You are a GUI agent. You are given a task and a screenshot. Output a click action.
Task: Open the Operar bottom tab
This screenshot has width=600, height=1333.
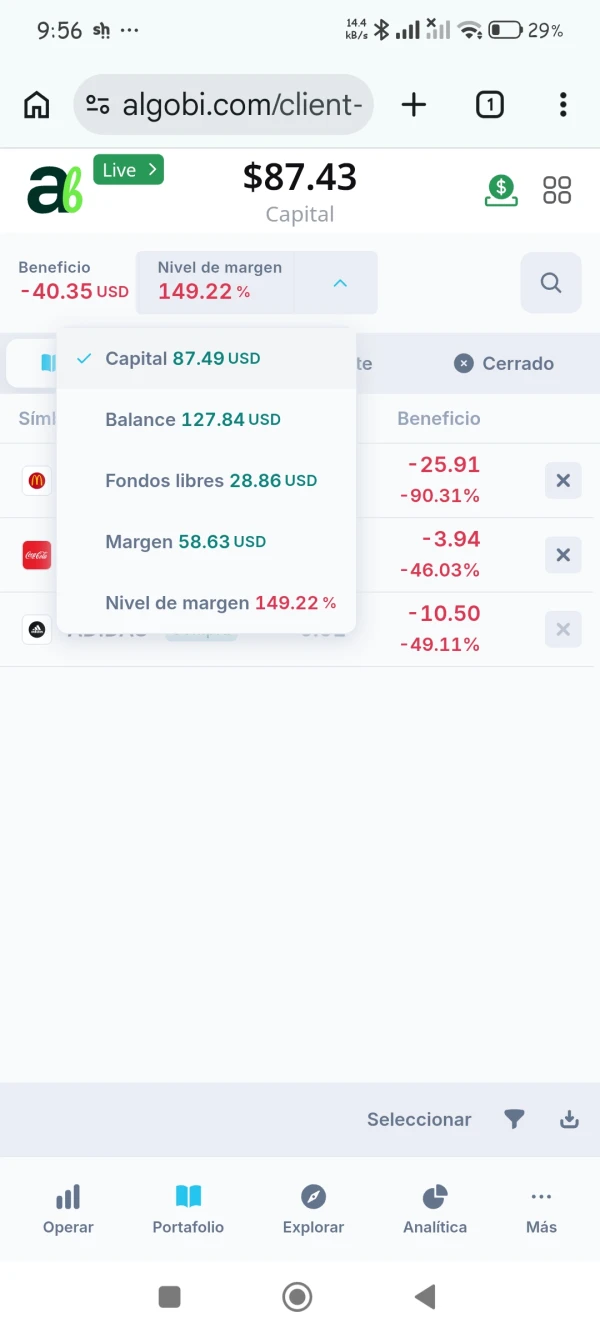pyautogui.click(x=68, y=1209)
